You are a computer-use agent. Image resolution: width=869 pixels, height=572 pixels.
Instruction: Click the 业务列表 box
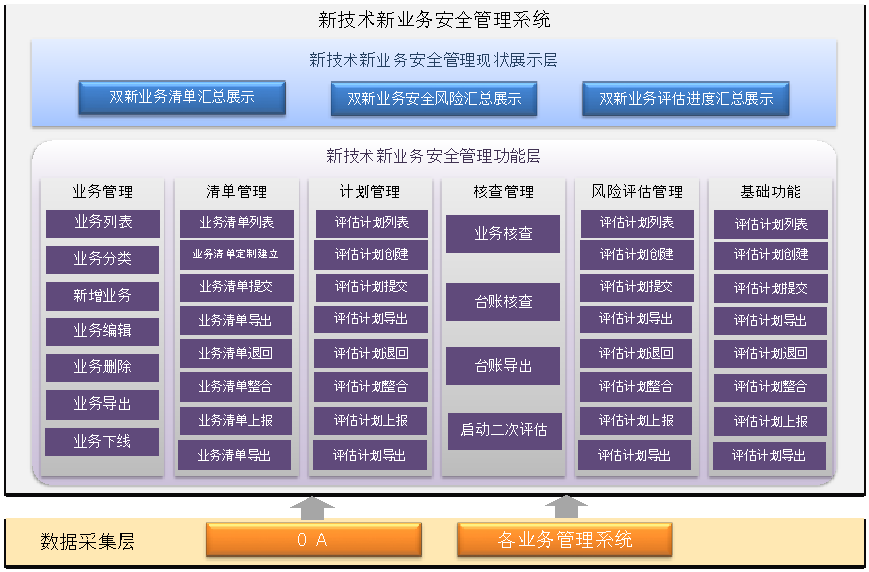(x=103, y=223)
